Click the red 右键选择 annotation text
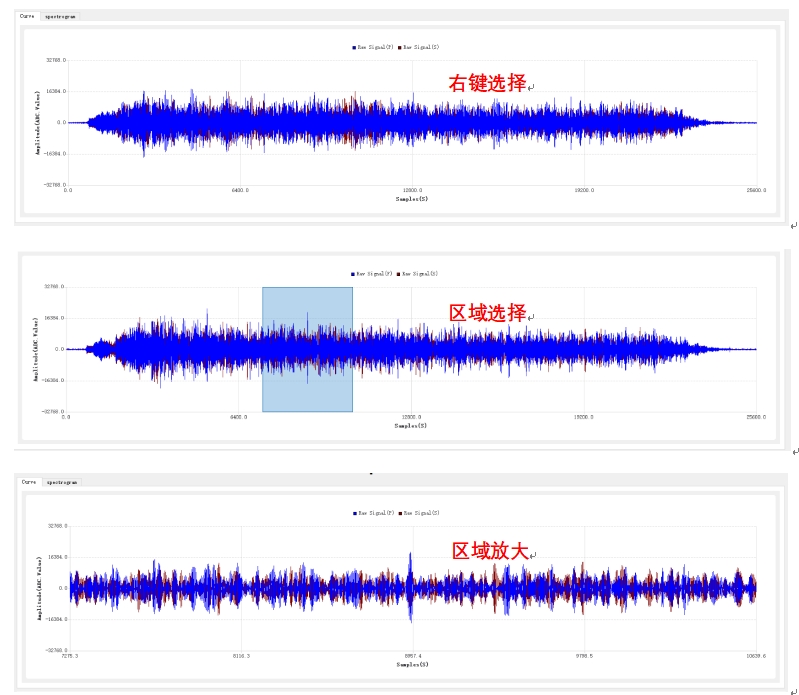 click(487, 84)
